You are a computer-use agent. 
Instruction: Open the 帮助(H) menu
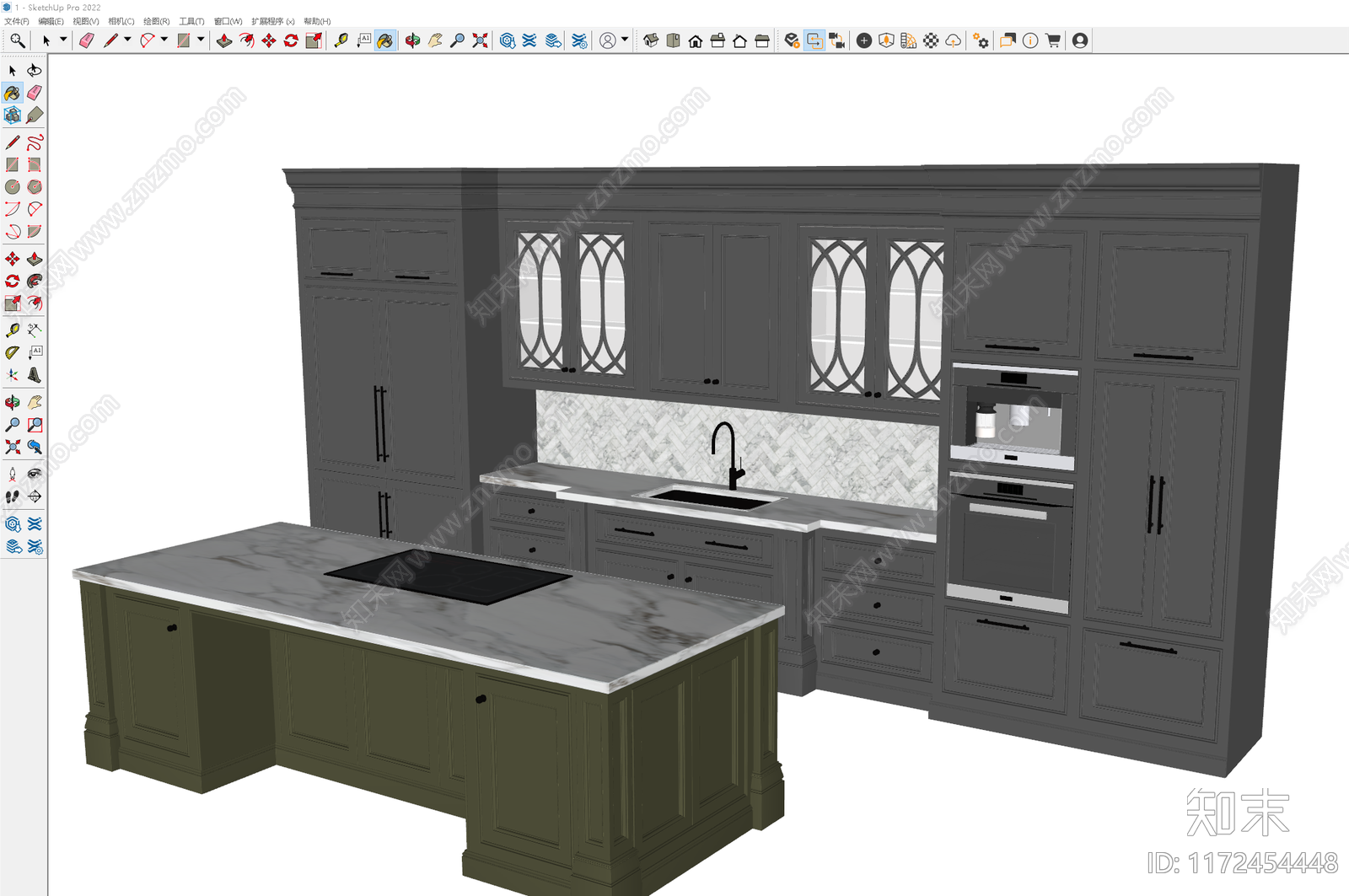pos(317,21)
